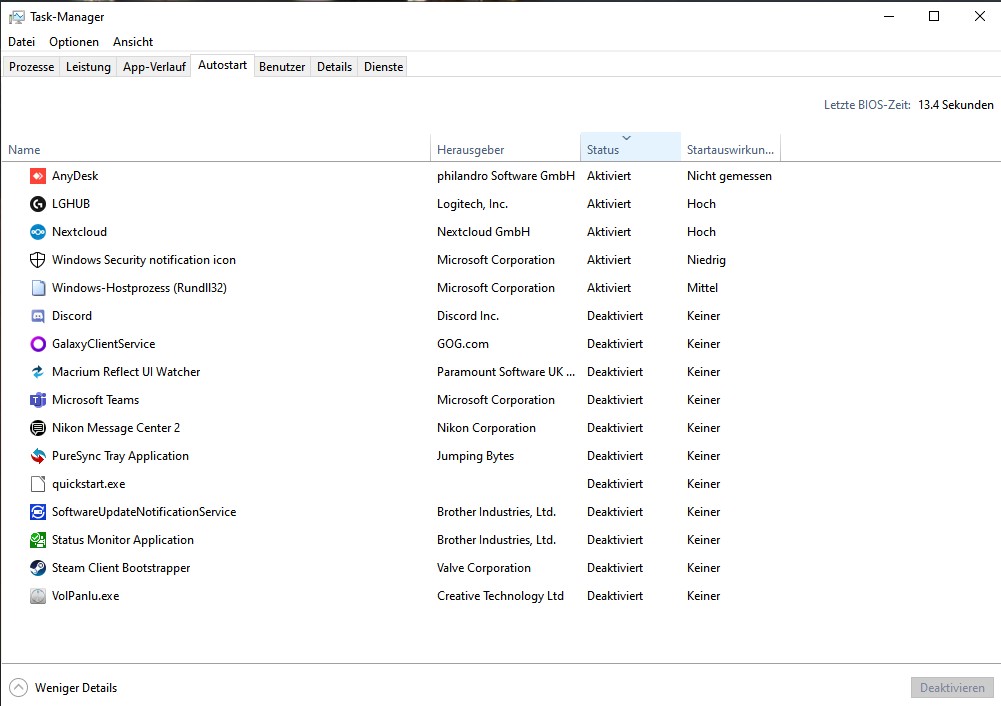Click publisher Creative Technology Ltd

click(500, 596)
